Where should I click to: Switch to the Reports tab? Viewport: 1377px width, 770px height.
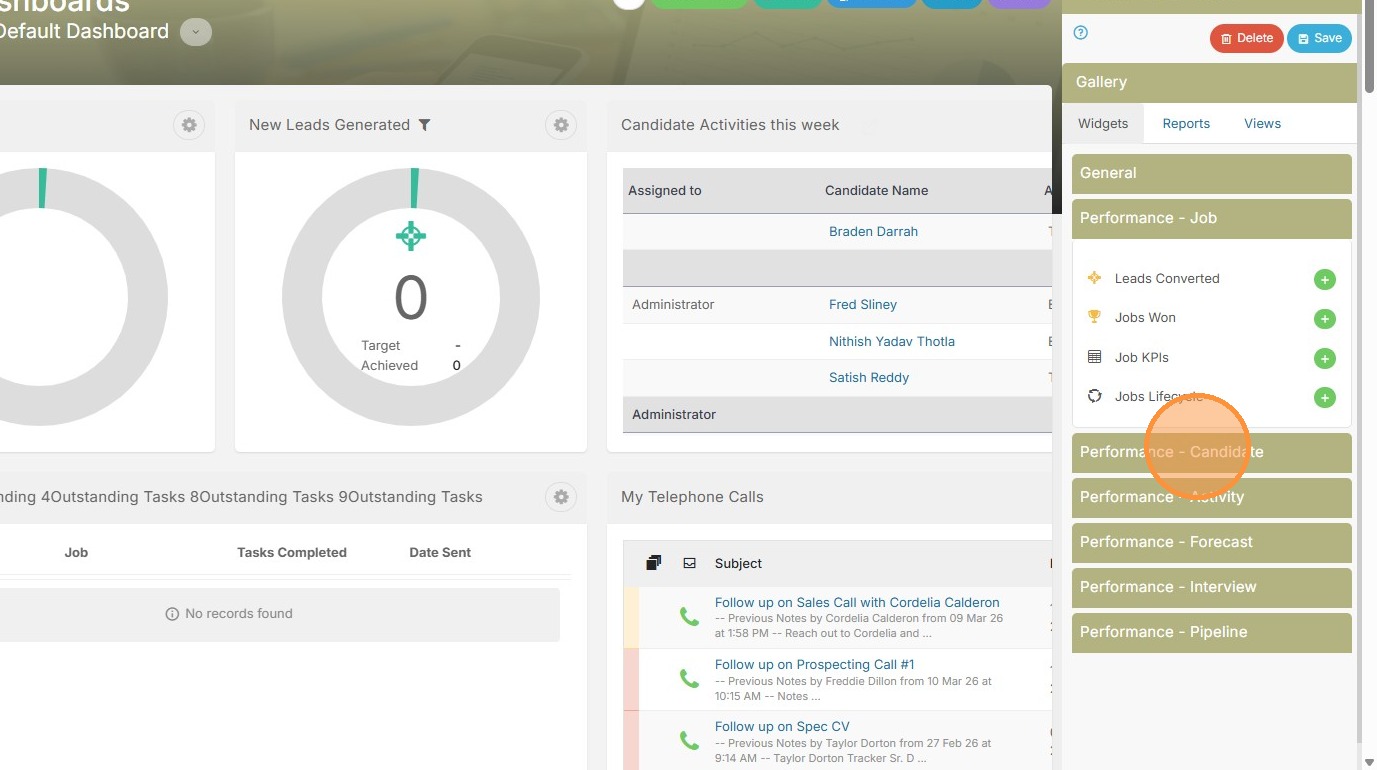1186,124
